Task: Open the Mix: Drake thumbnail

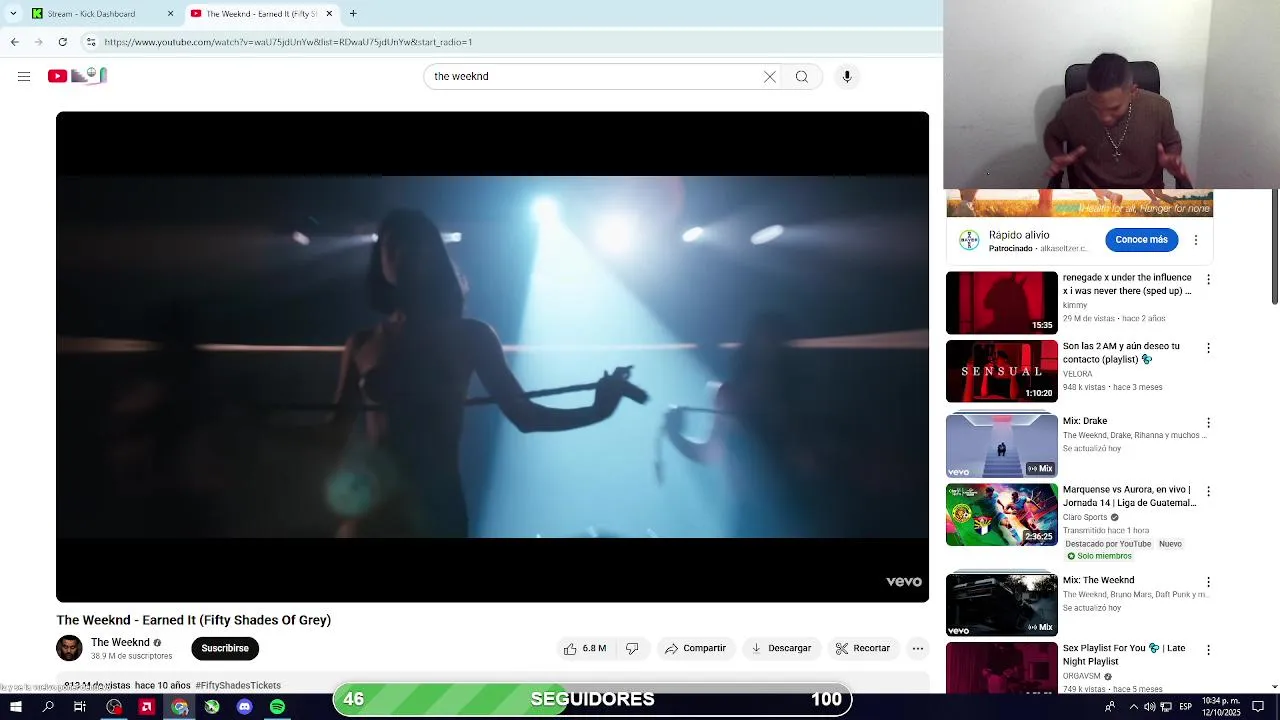Action: point(1001,446)
